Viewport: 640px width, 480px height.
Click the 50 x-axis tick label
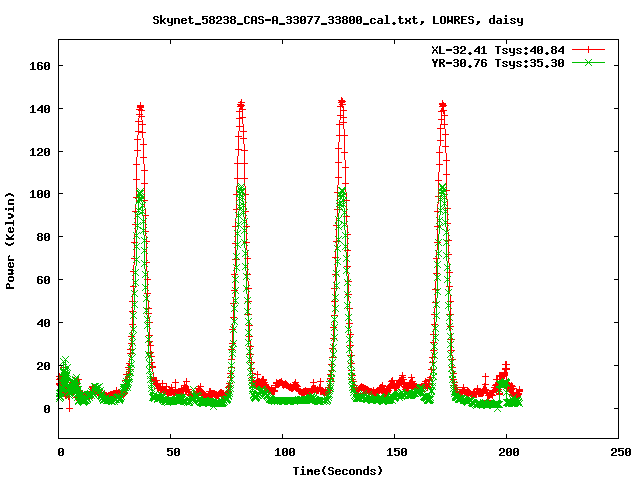tap(173, 452)
